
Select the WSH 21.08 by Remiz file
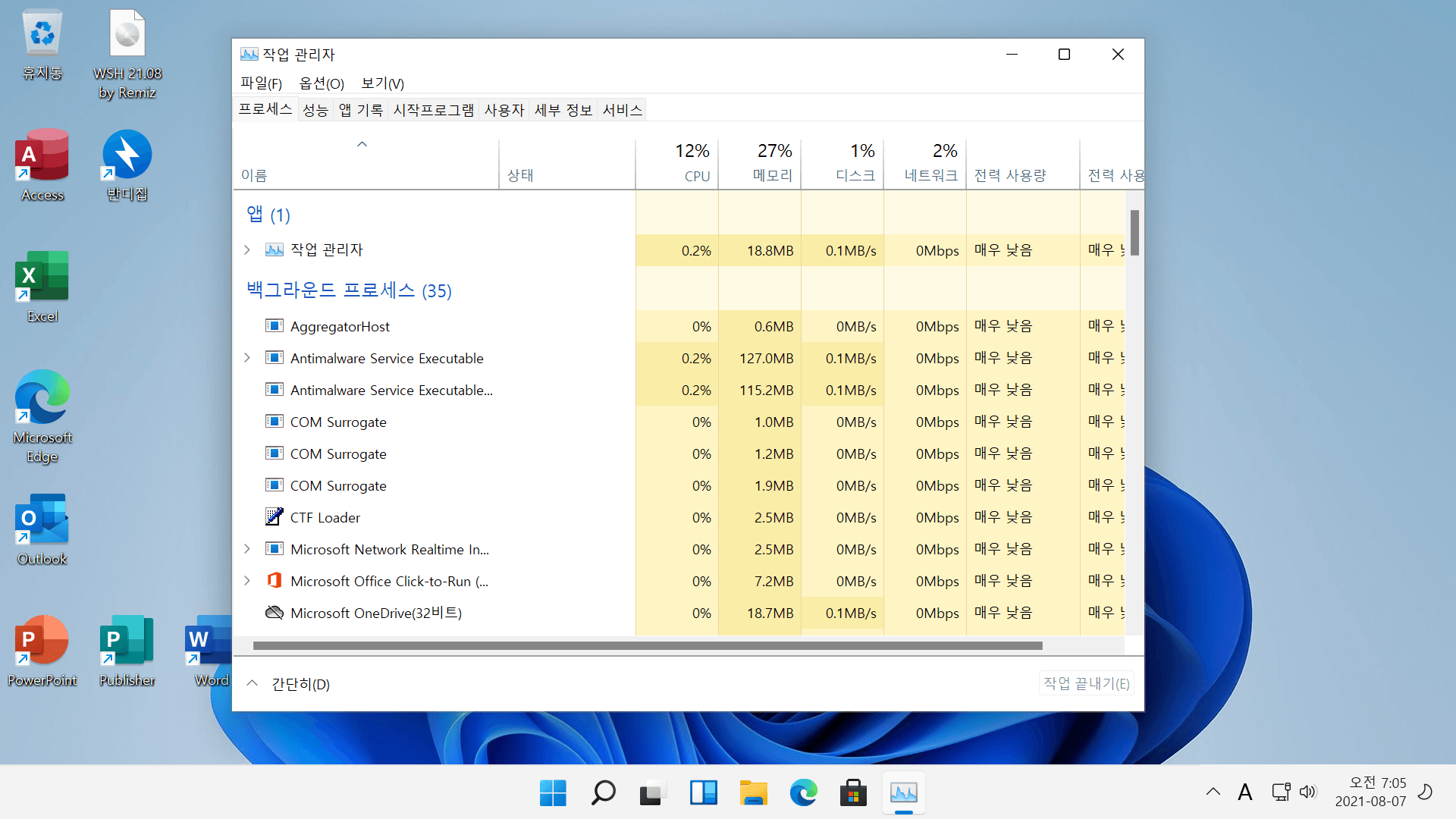[127, 55]
